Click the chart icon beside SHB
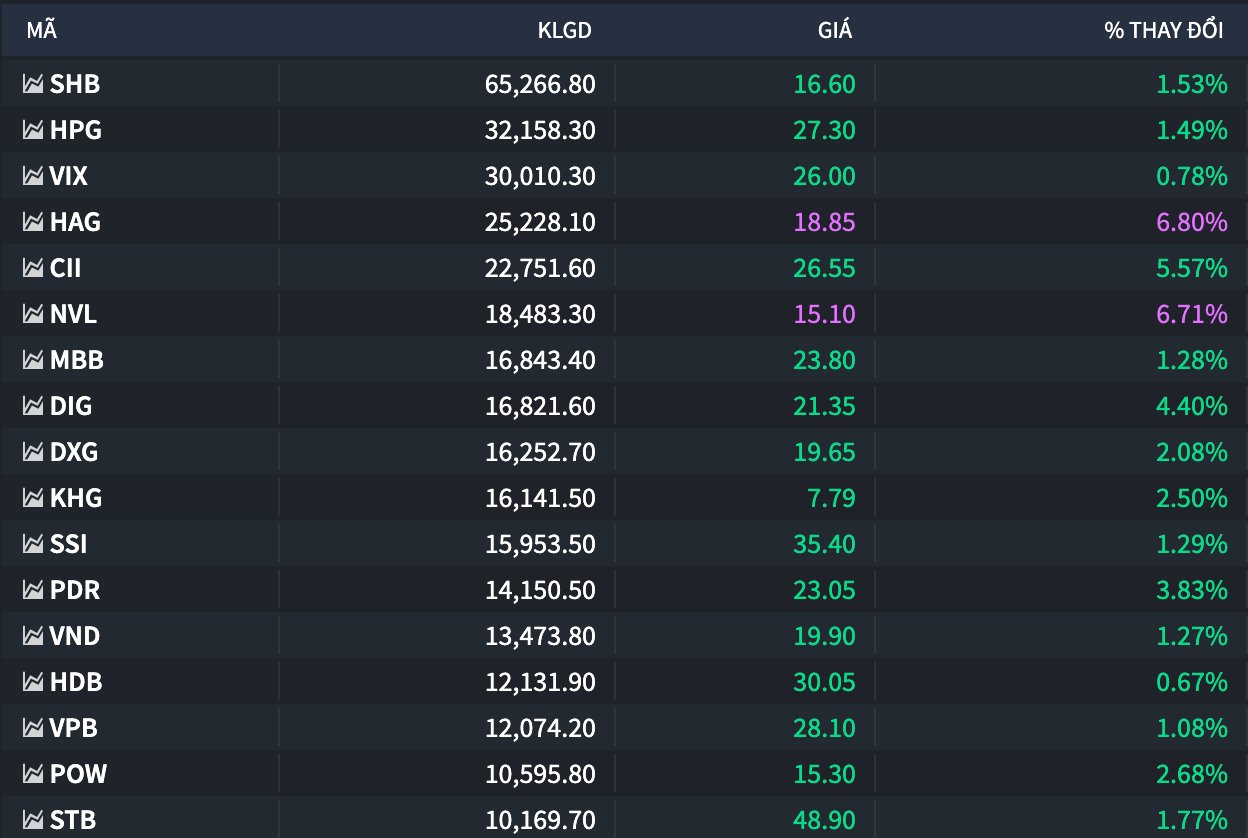 click(33, 84)
